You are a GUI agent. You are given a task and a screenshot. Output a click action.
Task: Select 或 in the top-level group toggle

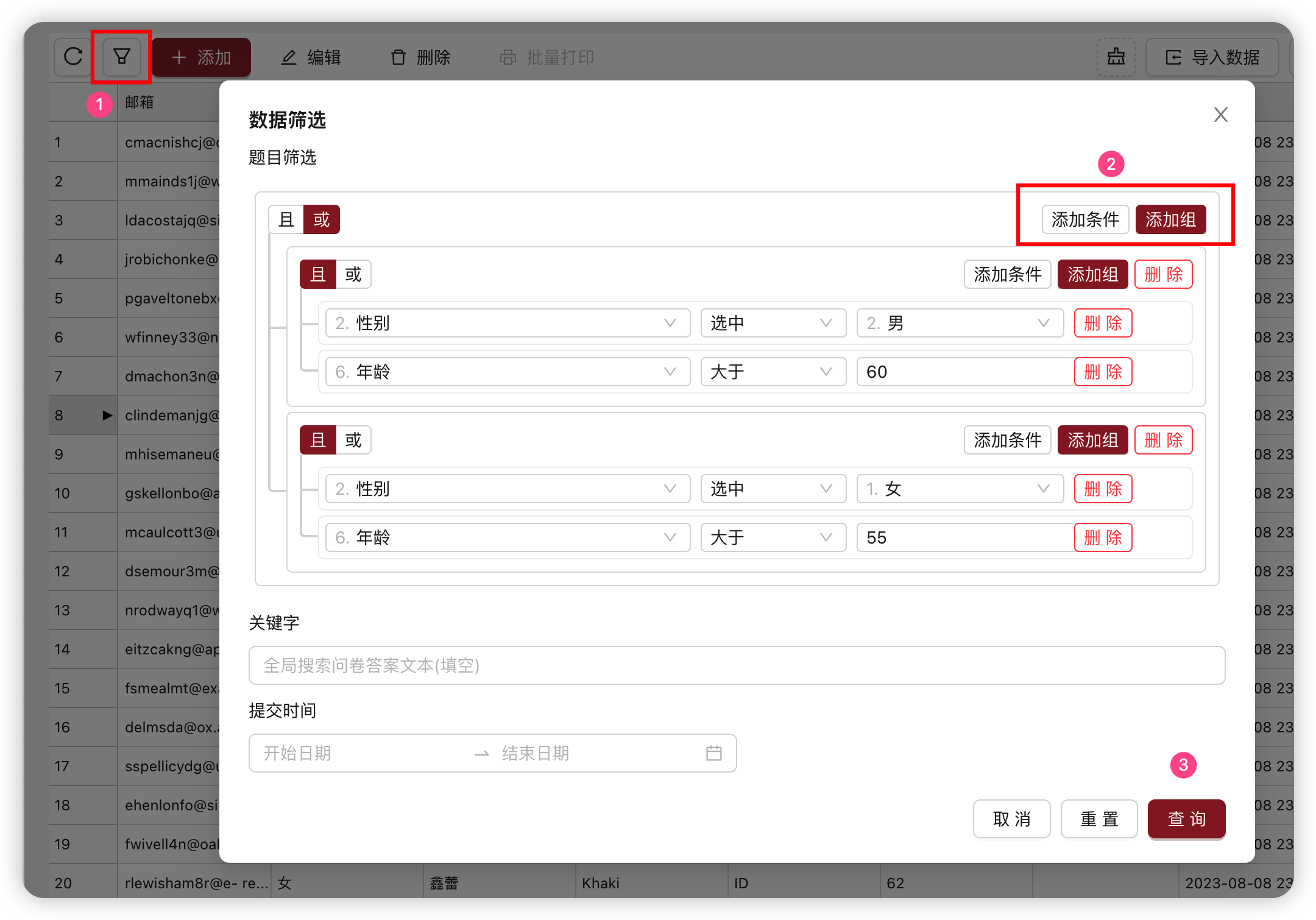click(322, 219)
